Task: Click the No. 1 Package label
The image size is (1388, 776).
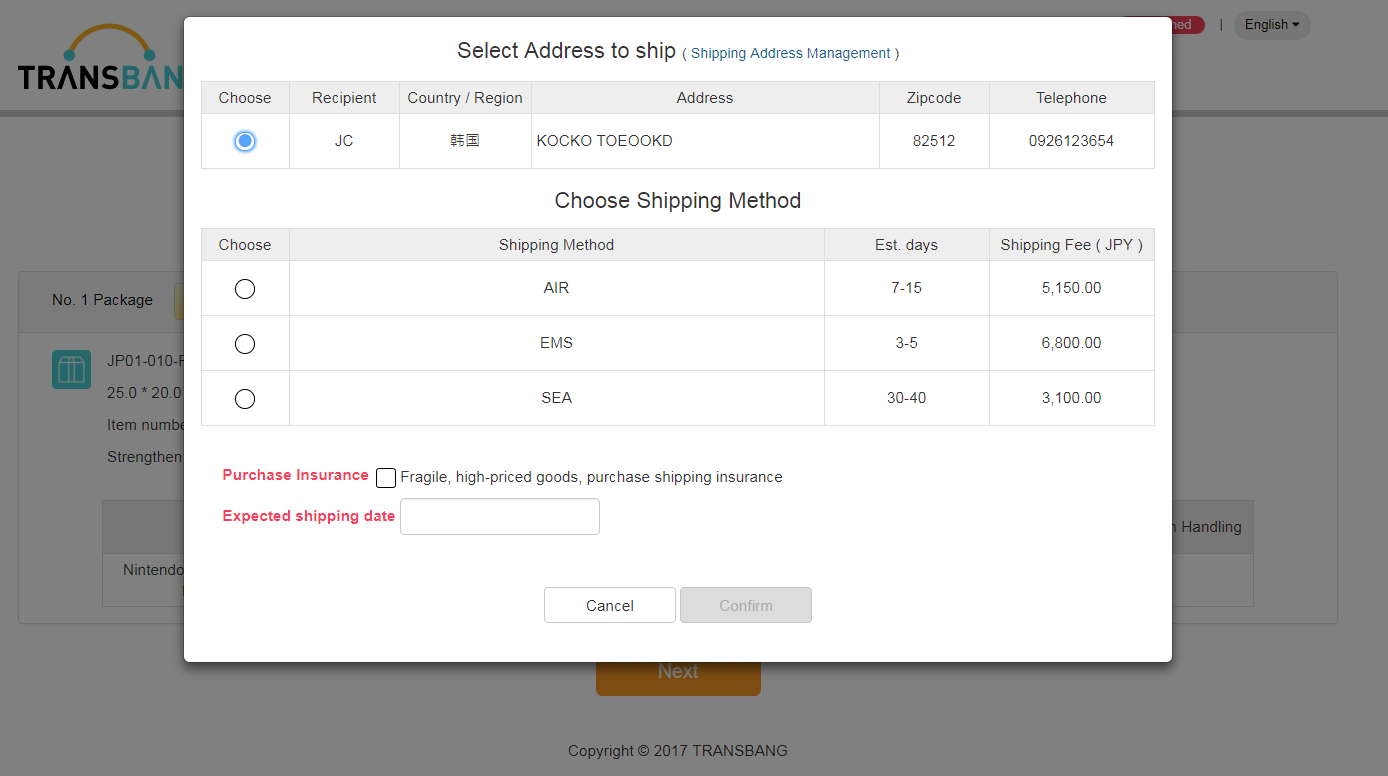Action: click(102, 300)
